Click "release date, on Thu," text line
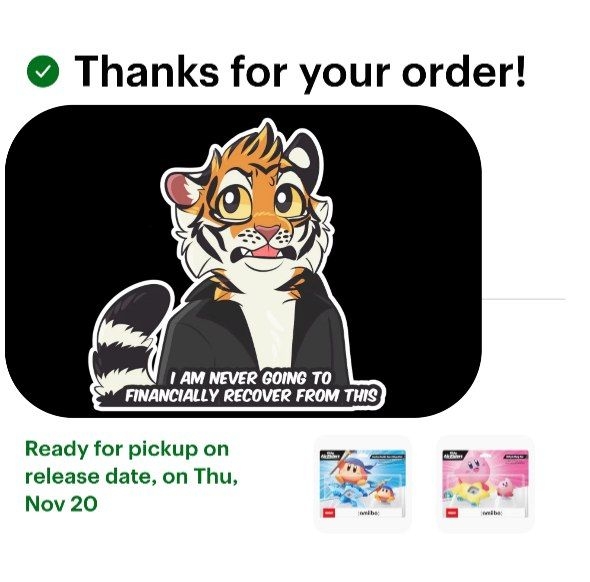590x582 pixels. [131, 477]
